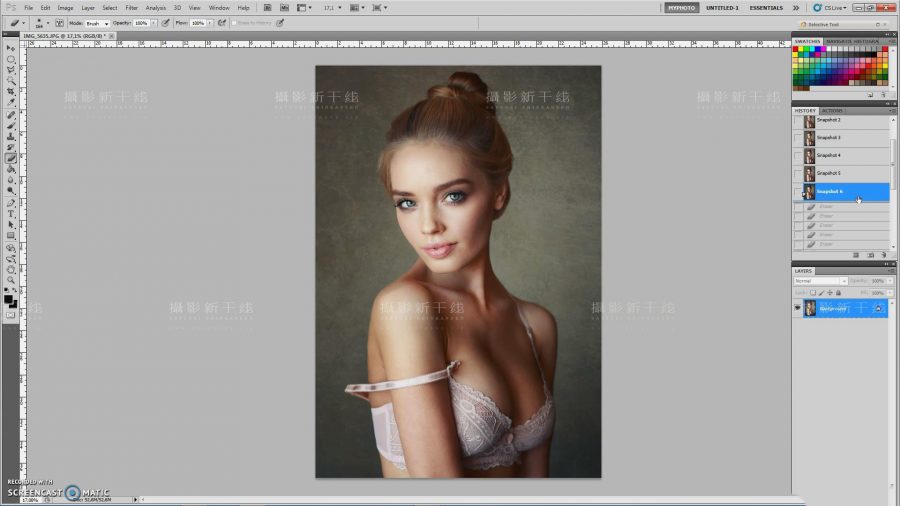Select the 3D Rotate tool

(x=11, y=249)
